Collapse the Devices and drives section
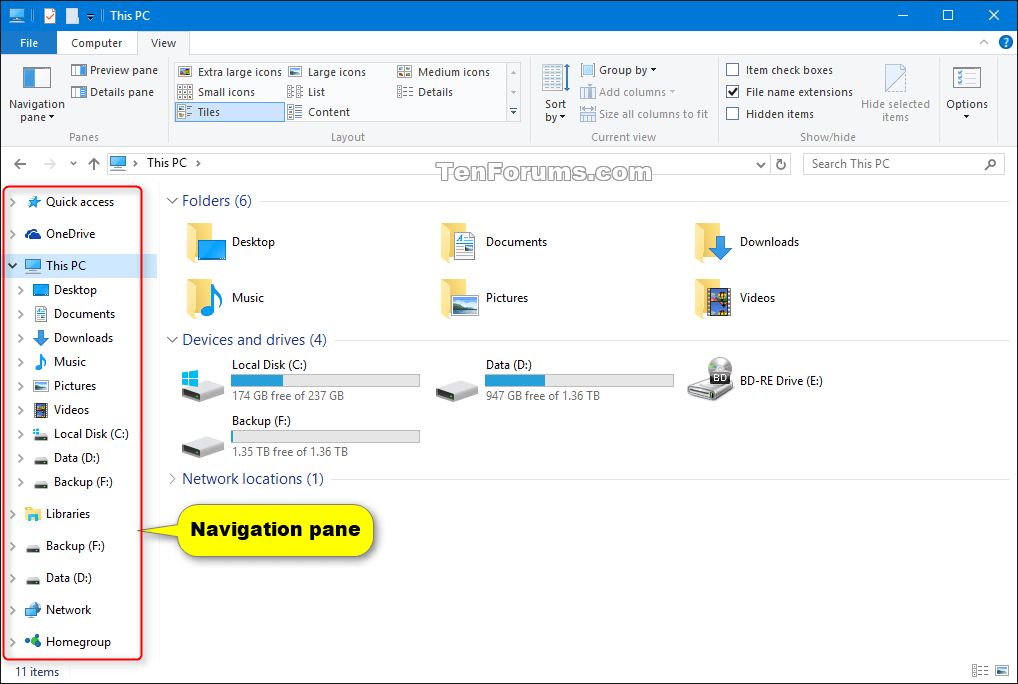The image size is (1018, 684). [x=171, y=339]
